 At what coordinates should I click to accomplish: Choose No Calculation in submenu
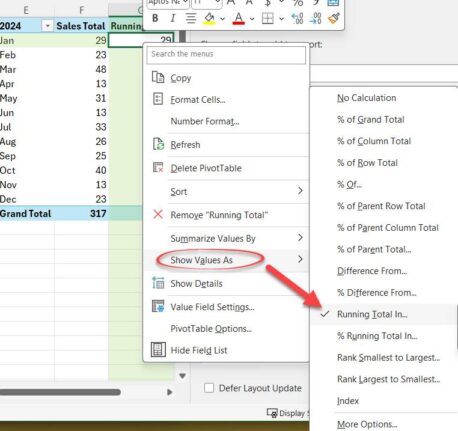click(x=367, y=98)
